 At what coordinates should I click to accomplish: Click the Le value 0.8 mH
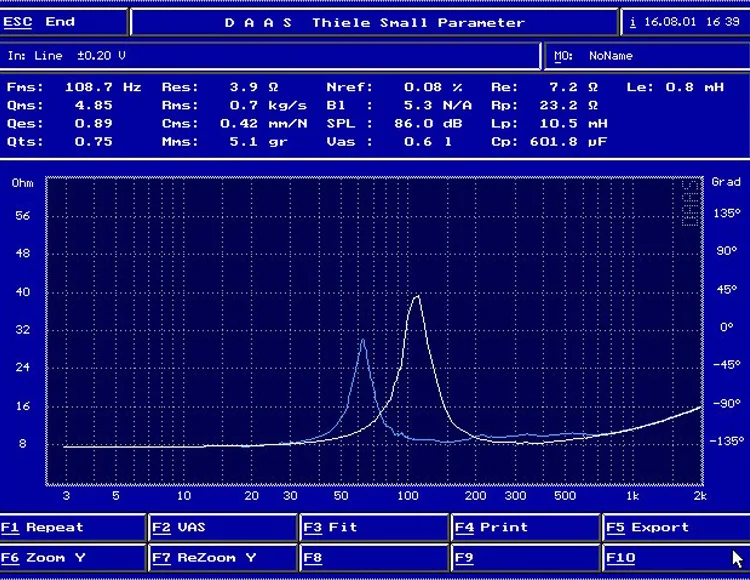tap(695, 87)
